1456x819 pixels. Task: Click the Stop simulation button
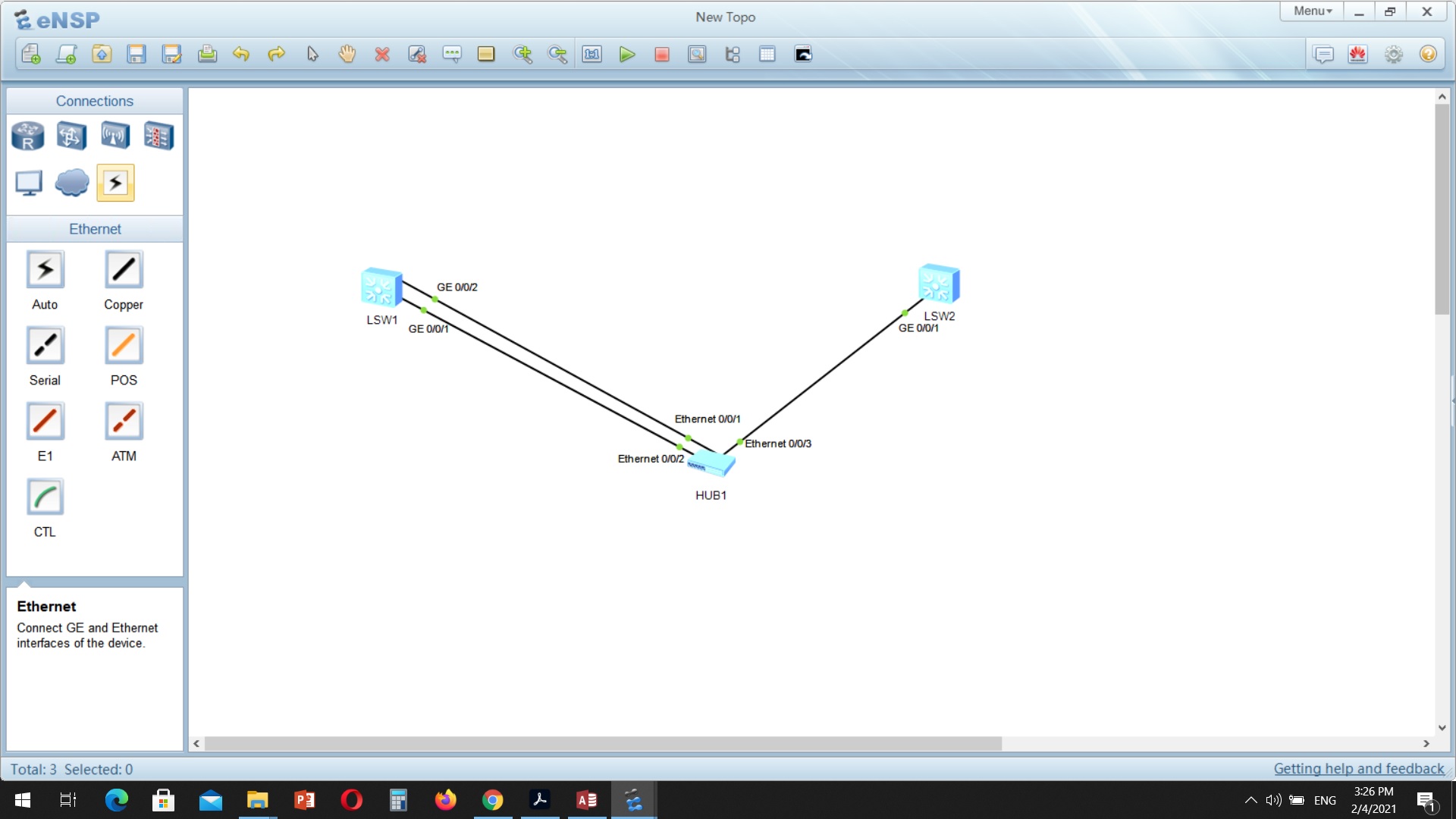(x=662, y=54)
